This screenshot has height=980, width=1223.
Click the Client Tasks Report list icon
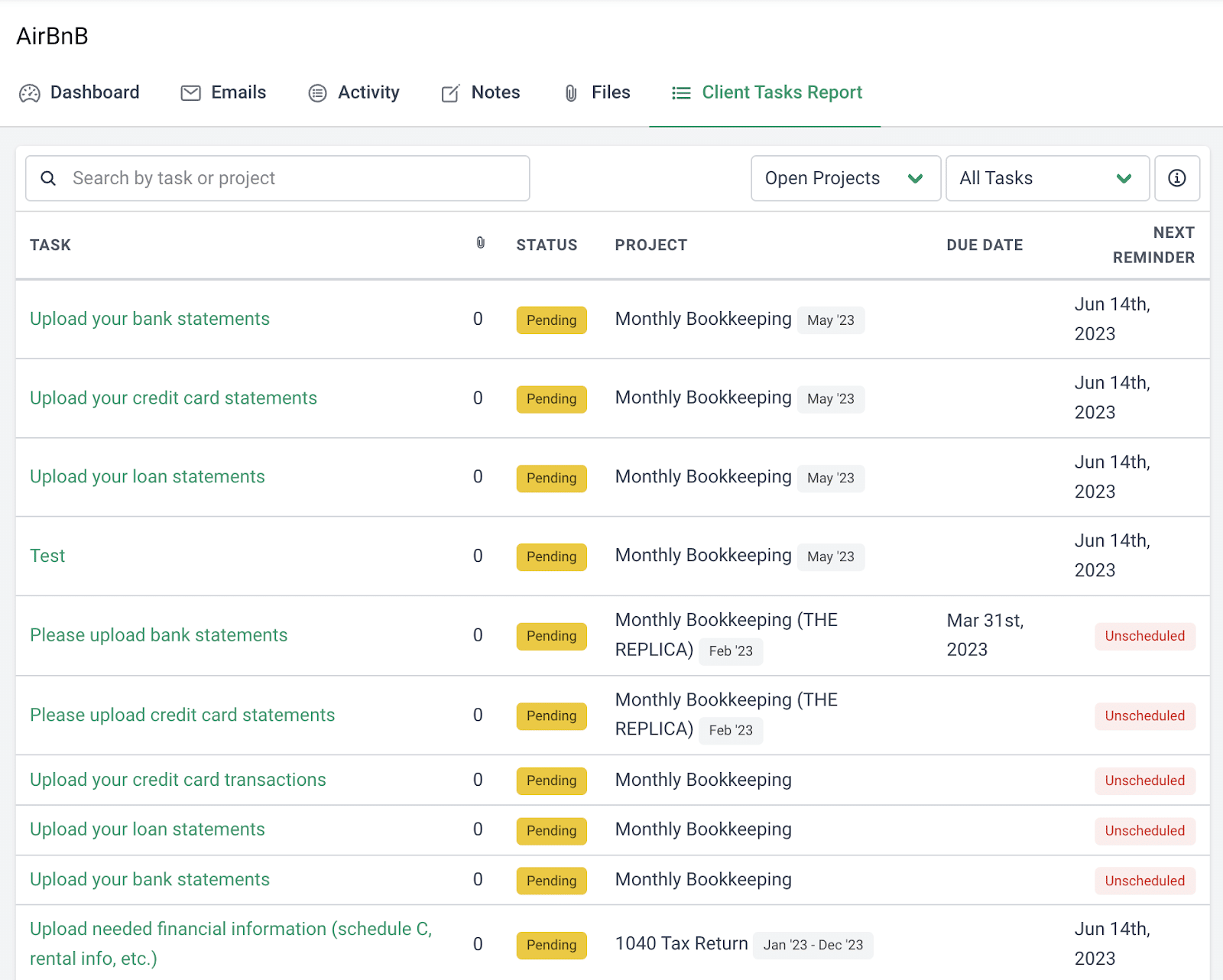pyautogui.click(x=681, y=93)
